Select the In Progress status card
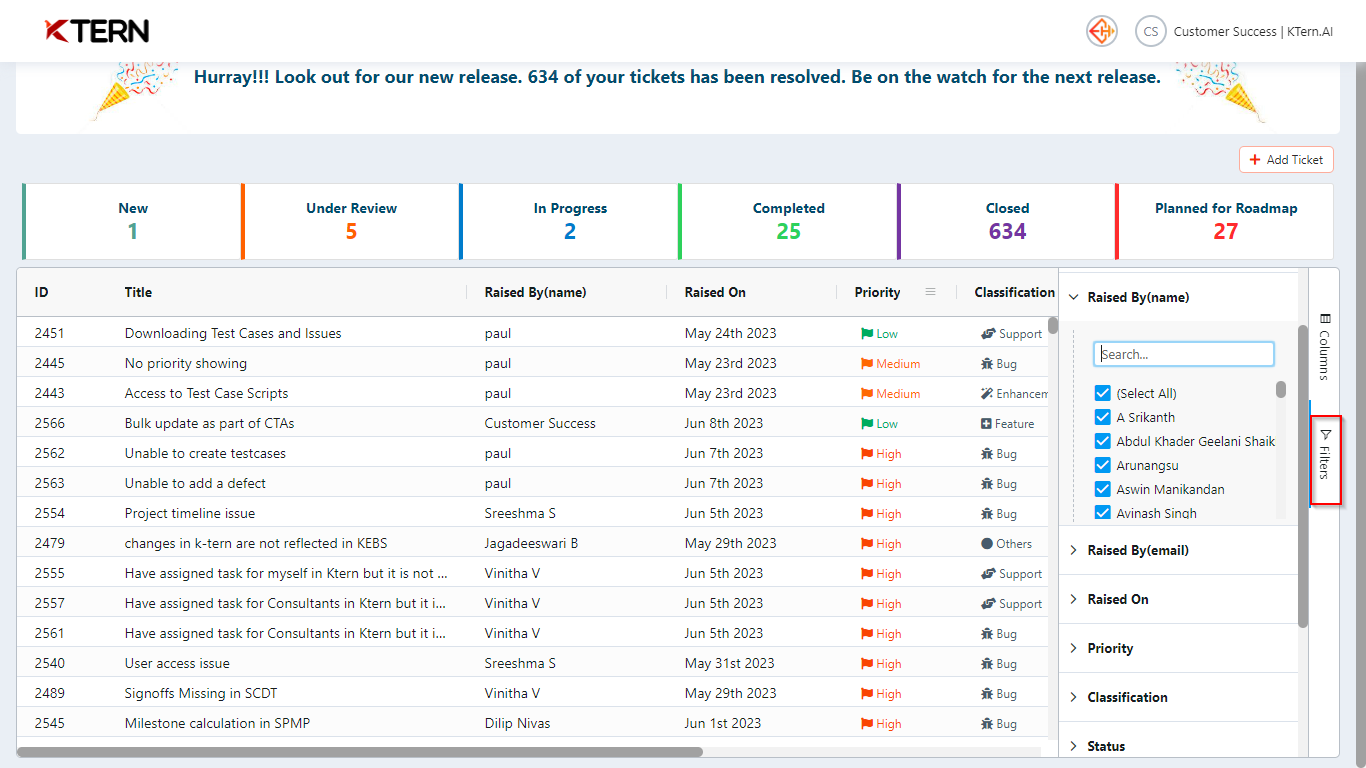Image resolution: width=1366 pixels, height=768 pixels. tap(570, 221)
